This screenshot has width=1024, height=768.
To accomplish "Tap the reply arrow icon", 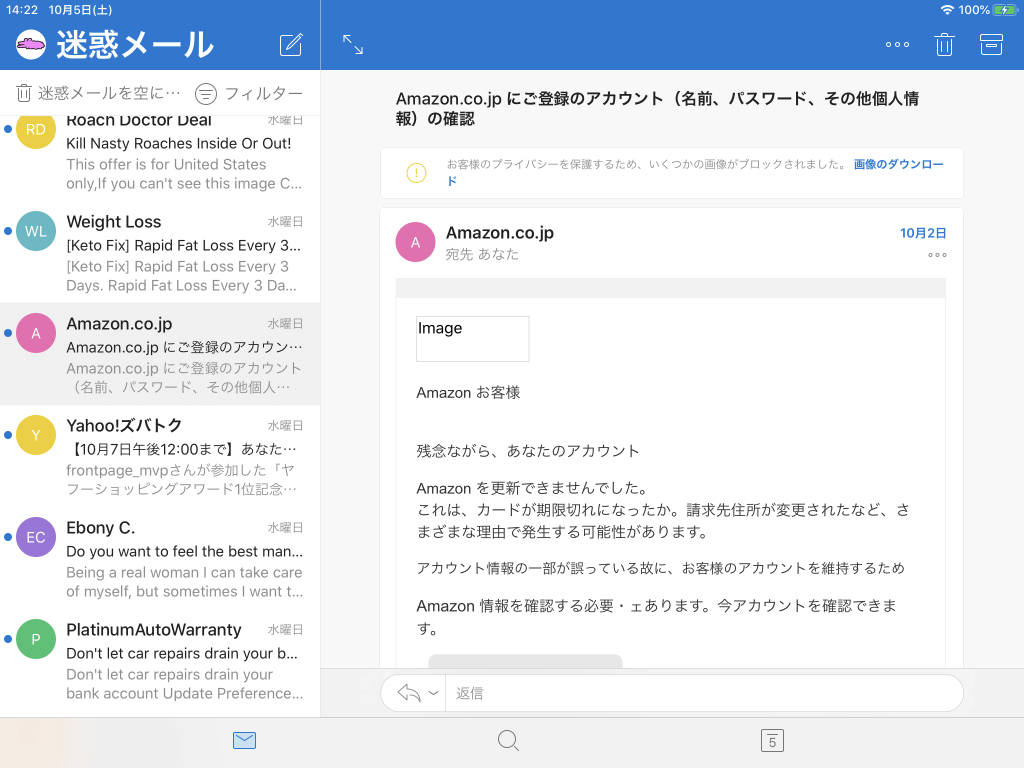I will [409, 693].
